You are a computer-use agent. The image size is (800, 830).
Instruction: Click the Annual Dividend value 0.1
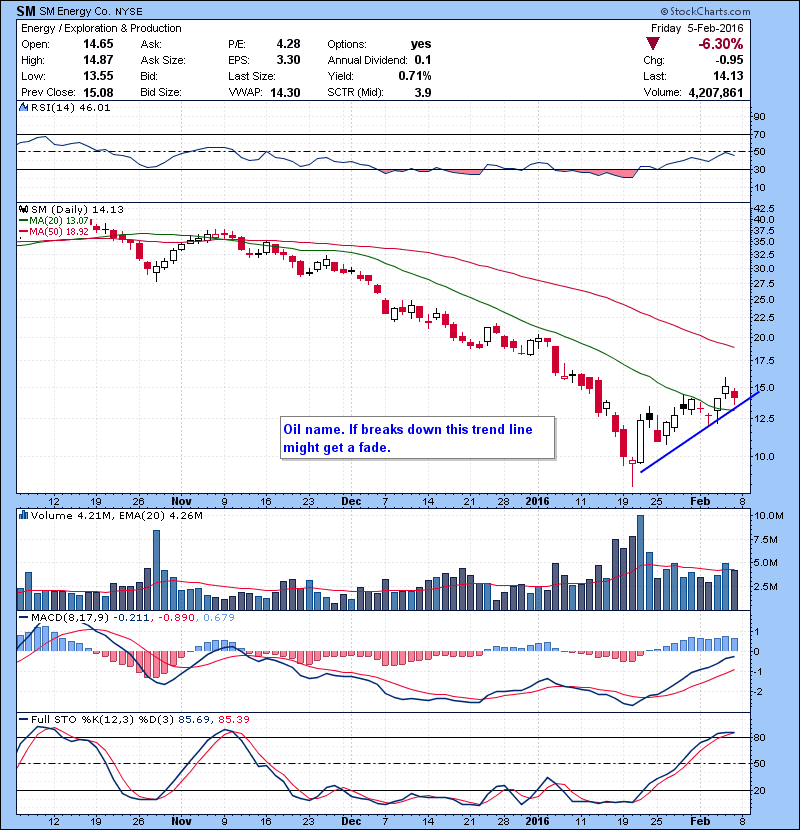point(423,60)
